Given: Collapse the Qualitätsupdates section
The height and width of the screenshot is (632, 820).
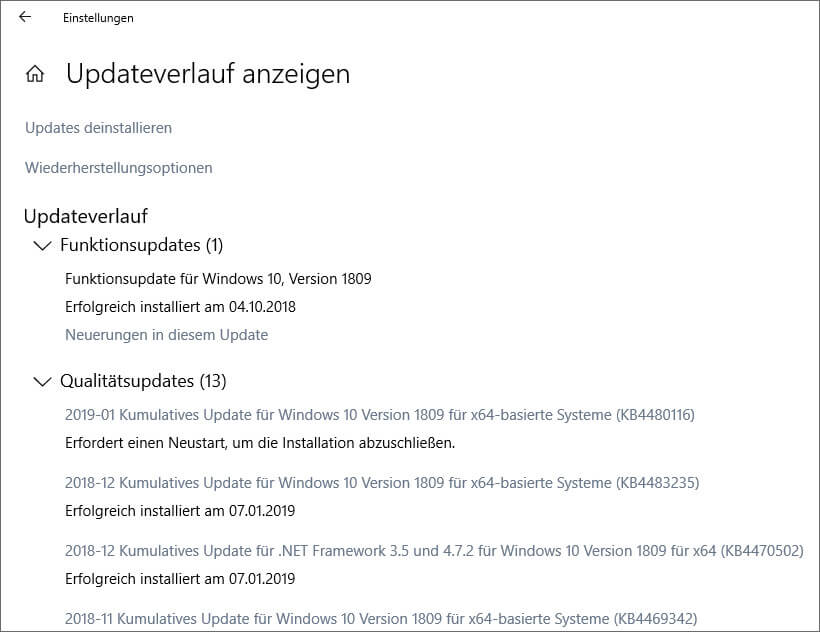Looking at the screenshot, I should 40,381.
